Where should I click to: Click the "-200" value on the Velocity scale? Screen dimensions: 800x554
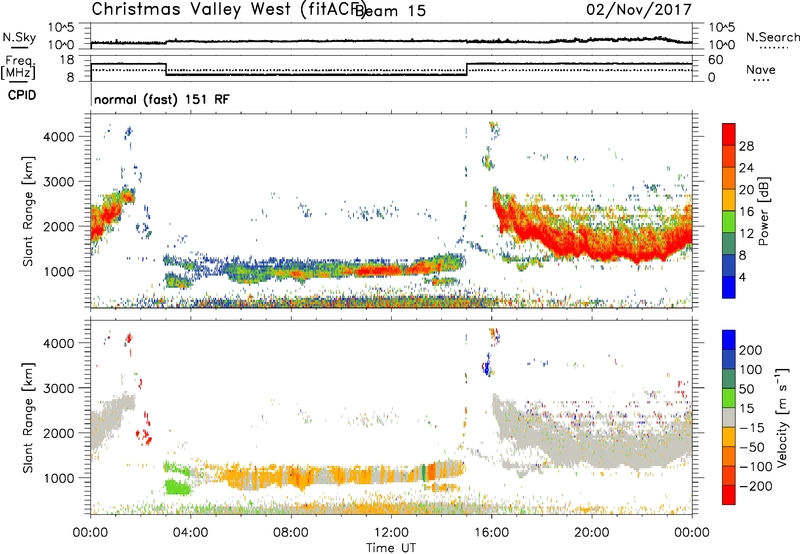click(x=756, y=486)
